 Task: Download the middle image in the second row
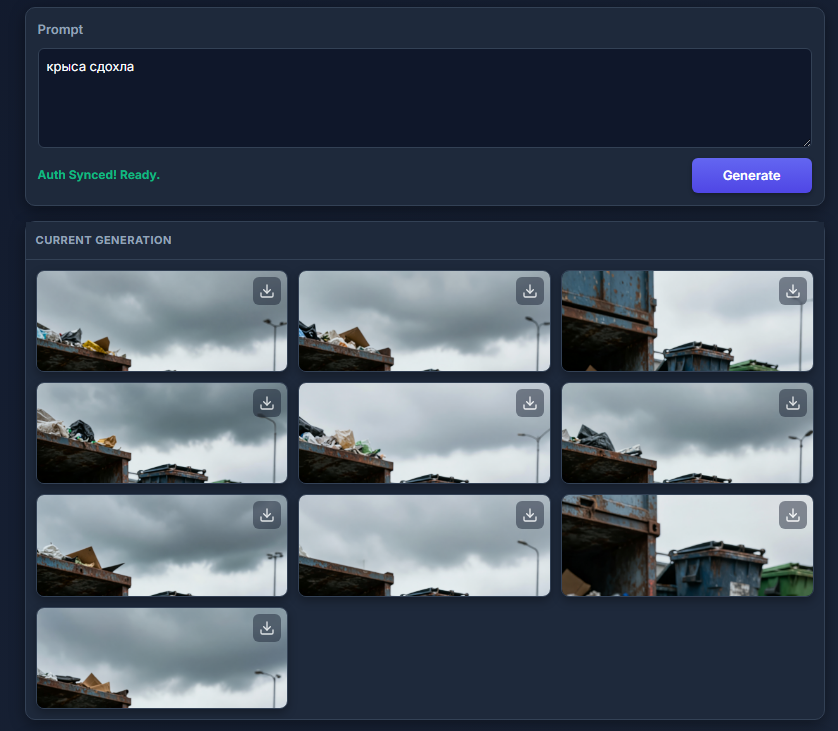(x=530, y=403)
